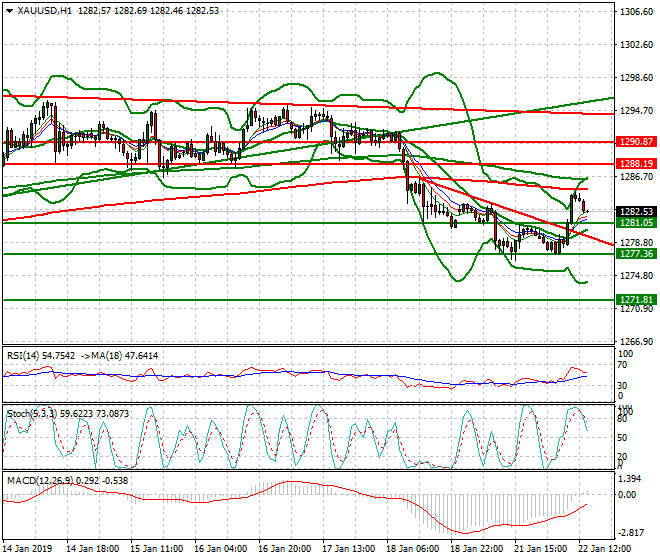
Task: Click the 21 Jan 15:00 time axis label
Action: pos(540,549)
